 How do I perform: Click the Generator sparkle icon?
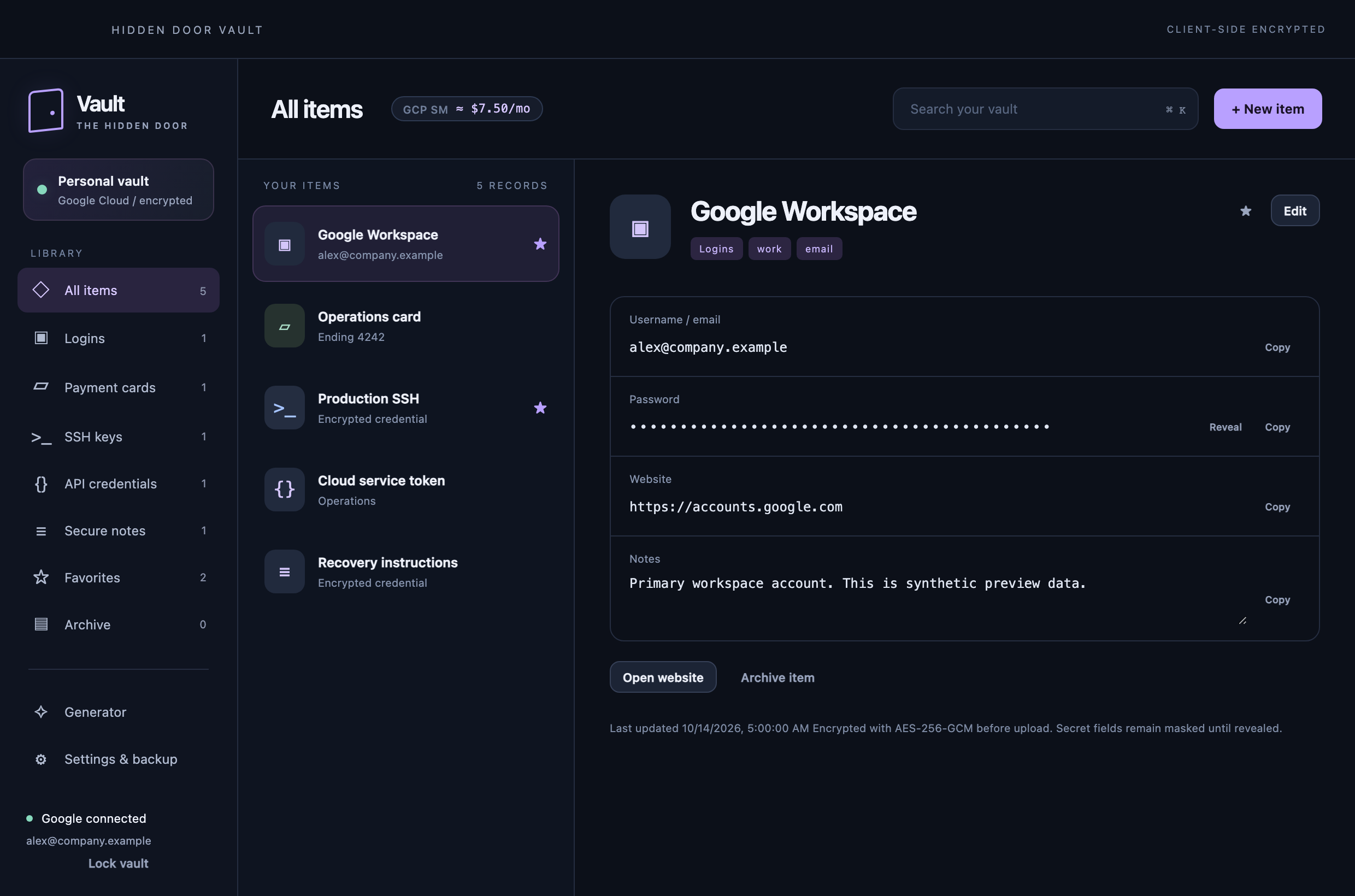(x=40, y=712)
